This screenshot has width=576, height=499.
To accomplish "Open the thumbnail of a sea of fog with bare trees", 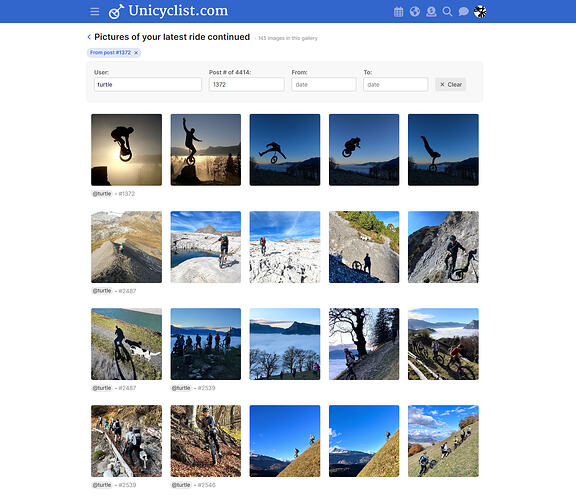I will tap(285, 344).
